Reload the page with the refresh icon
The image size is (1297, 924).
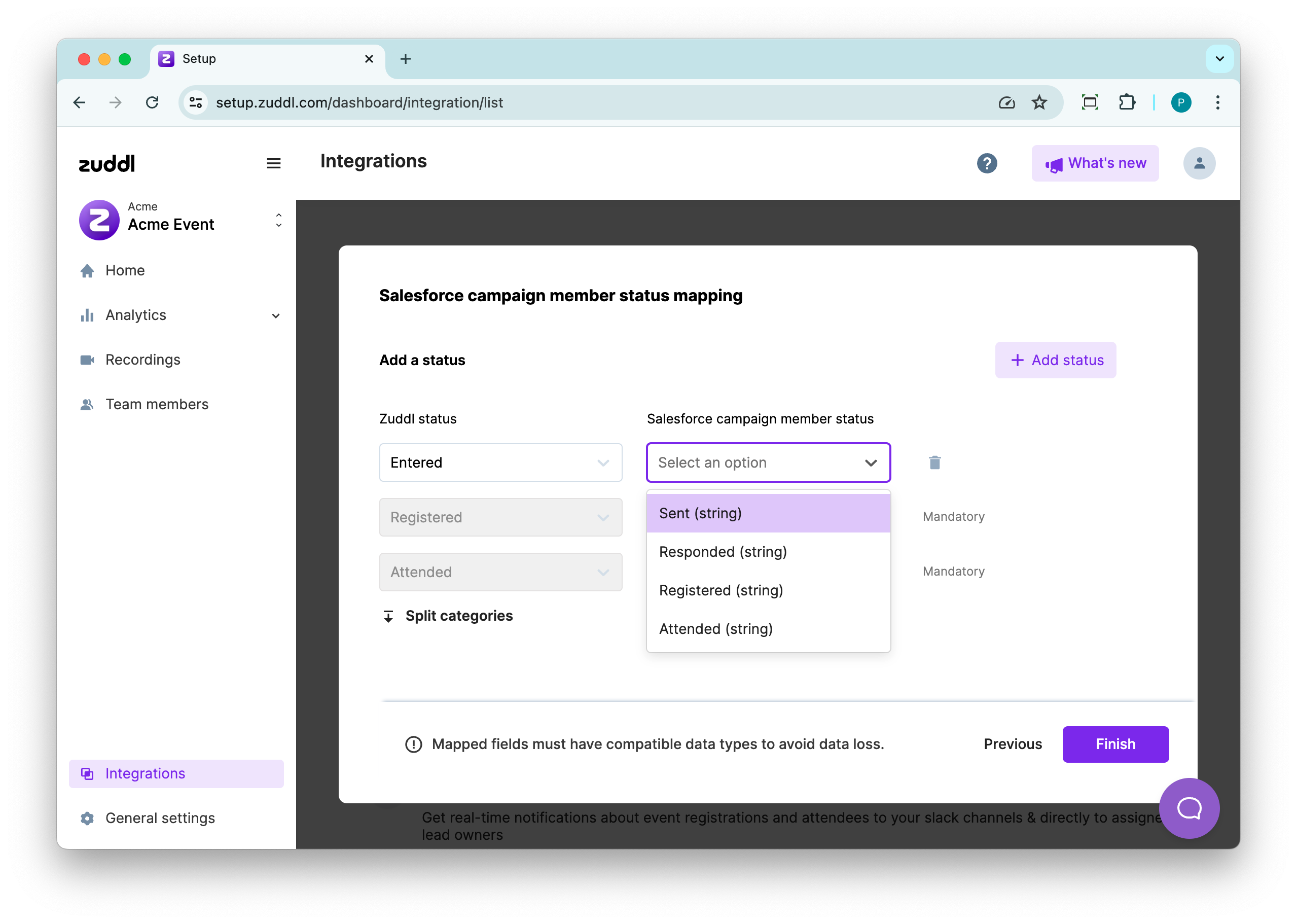pyautogui.click(x=152, y=102)
